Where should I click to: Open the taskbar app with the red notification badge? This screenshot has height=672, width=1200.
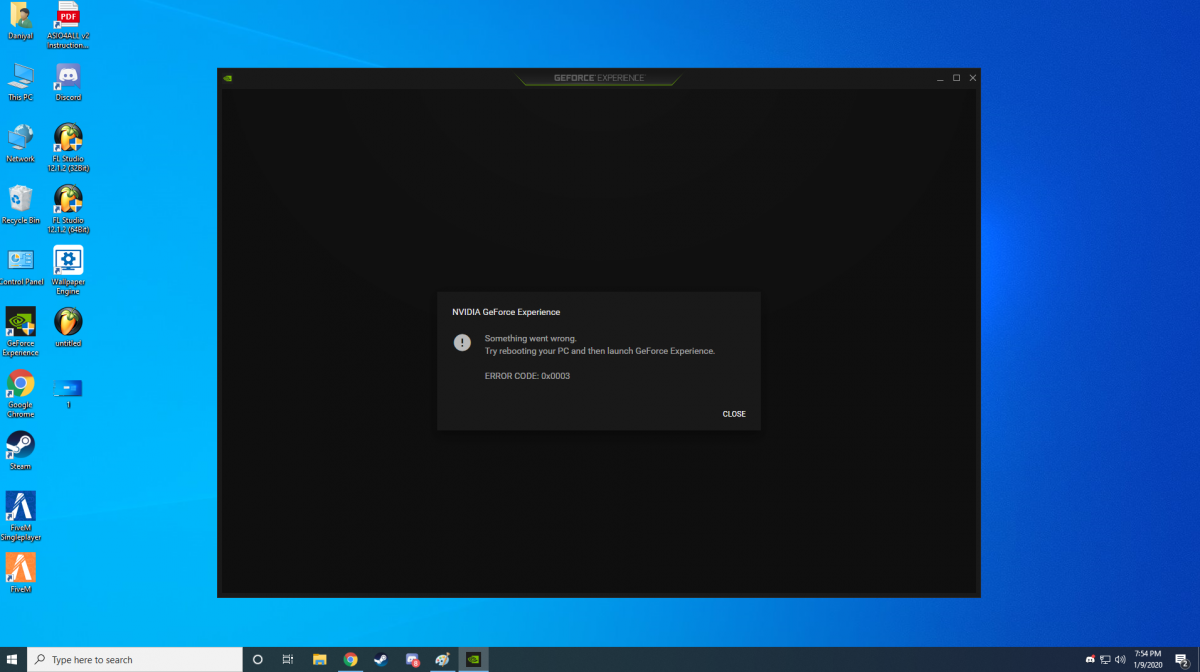(x=412, y=659)
